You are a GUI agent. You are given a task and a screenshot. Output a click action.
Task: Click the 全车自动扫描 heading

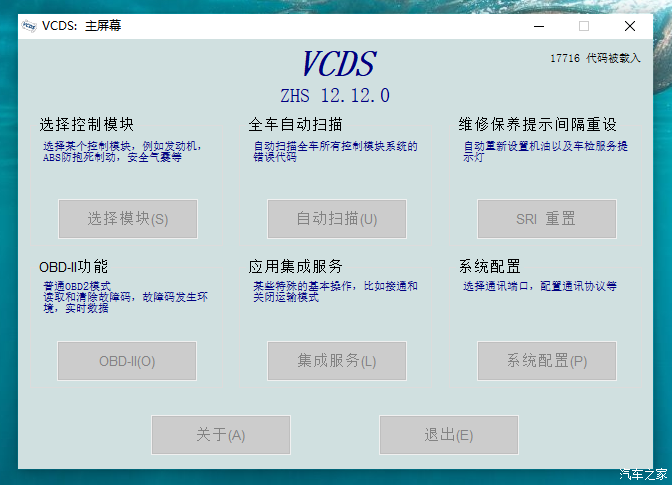tap(295, 124)
